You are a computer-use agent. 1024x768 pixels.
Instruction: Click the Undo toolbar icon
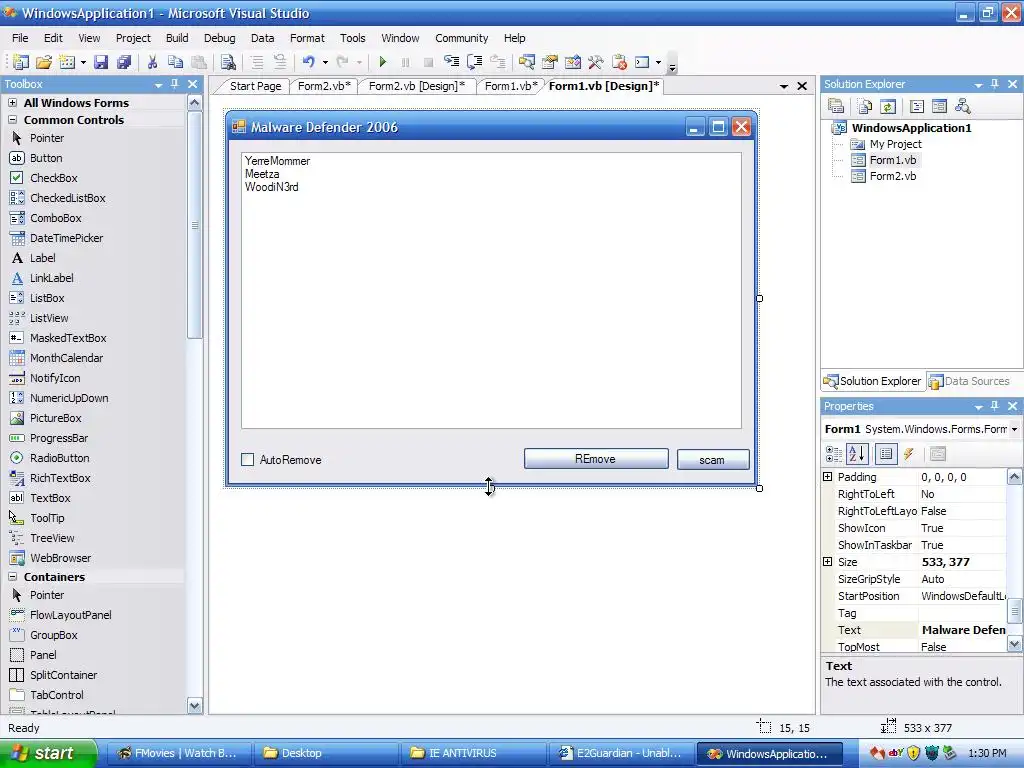[x=309, y=62]
